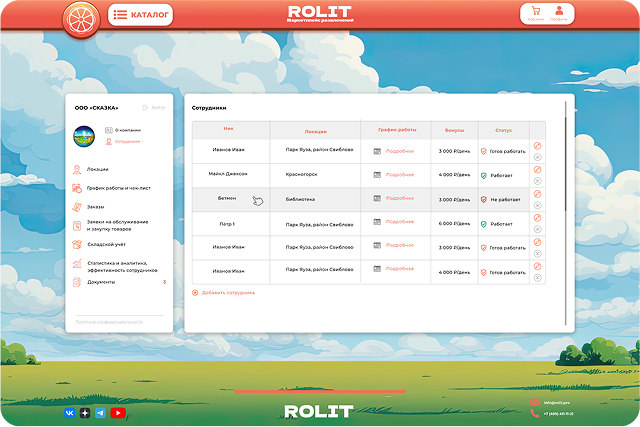
Task: Click the СКАЗКА company avatar thumbnail
Action: click(x=84, y=135)
